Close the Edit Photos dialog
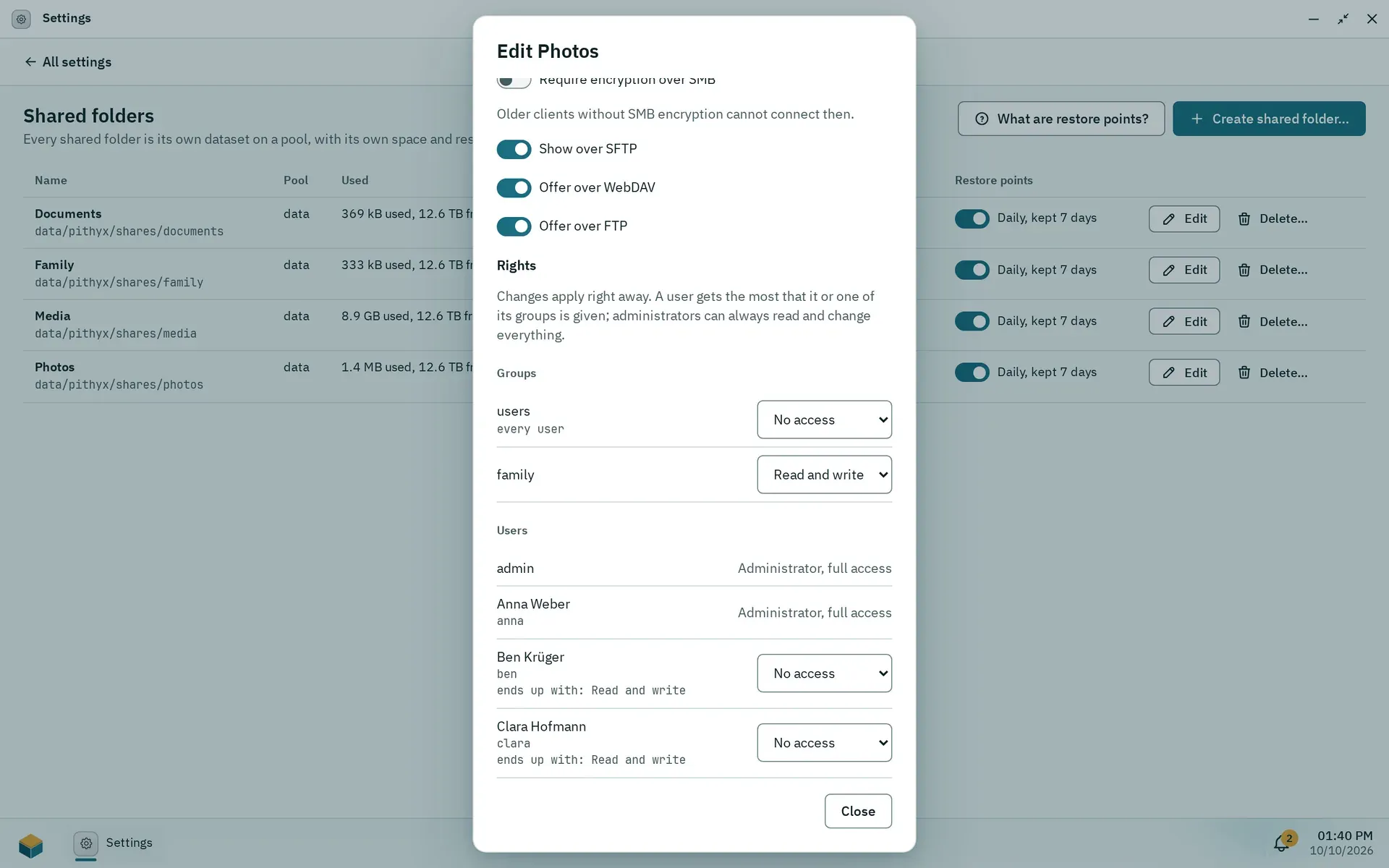1389x868 pixels. coord(858,812)
